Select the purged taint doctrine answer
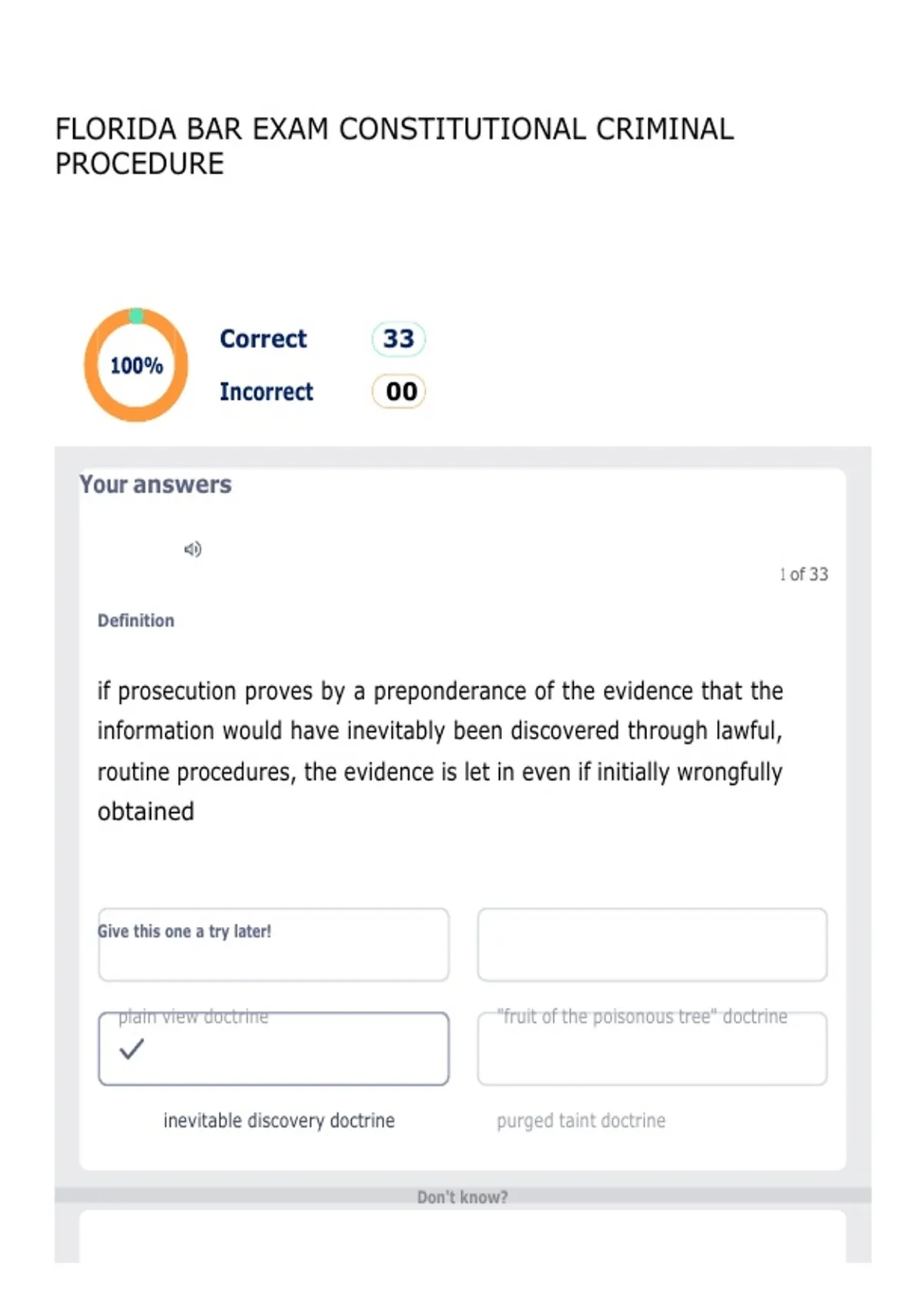This screenshot has width=924, height=1309. pos(581,1120)
